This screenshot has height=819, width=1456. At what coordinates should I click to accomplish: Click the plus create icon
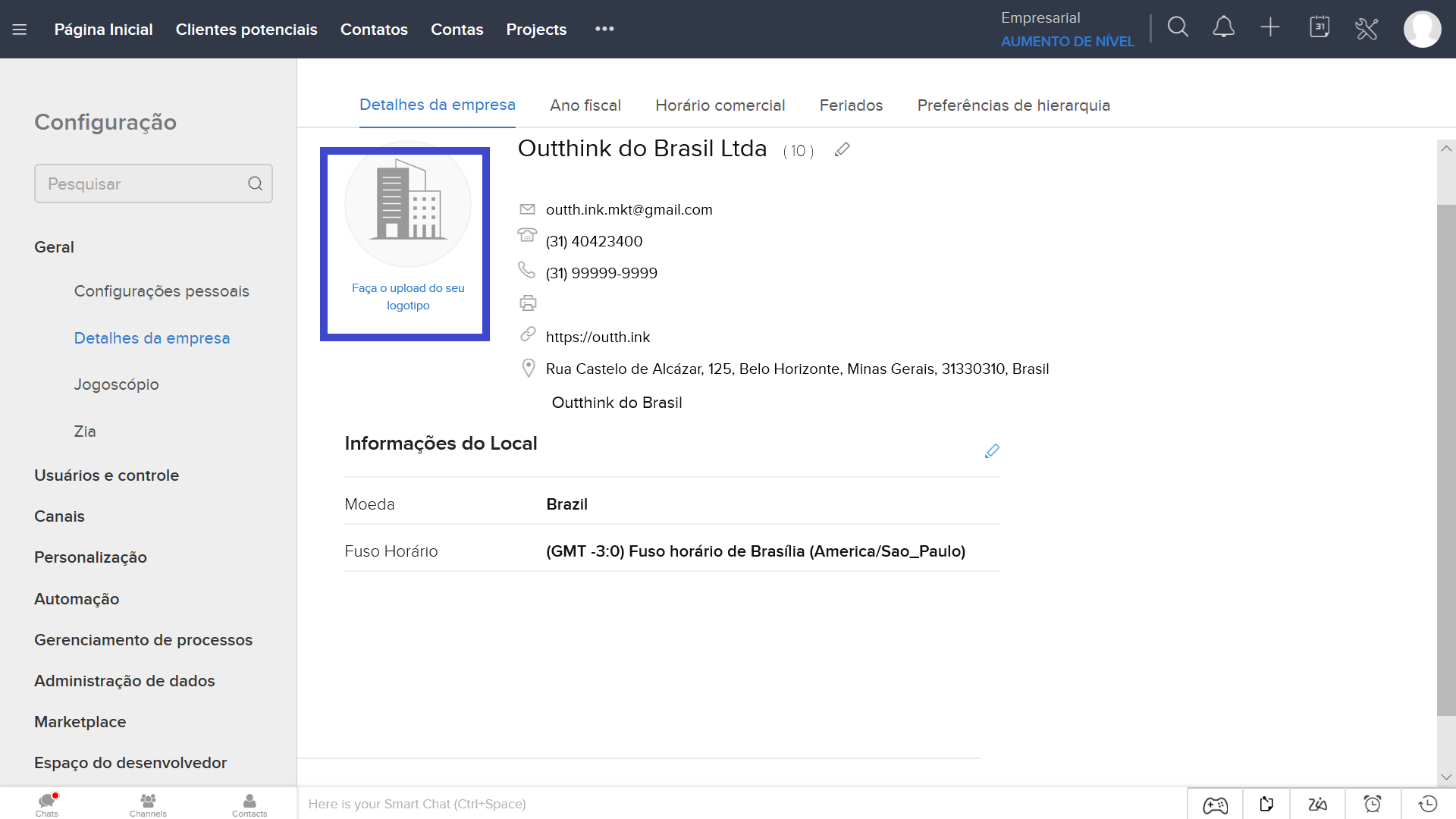1270,28
